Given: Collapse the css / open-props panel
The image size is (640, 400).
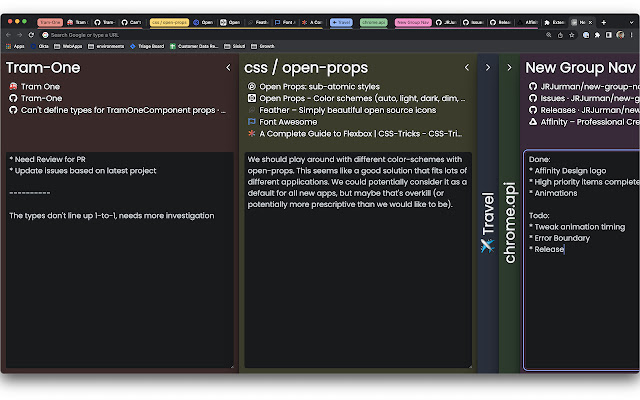Looking at the screenshot, I should [x=466, y=68].
